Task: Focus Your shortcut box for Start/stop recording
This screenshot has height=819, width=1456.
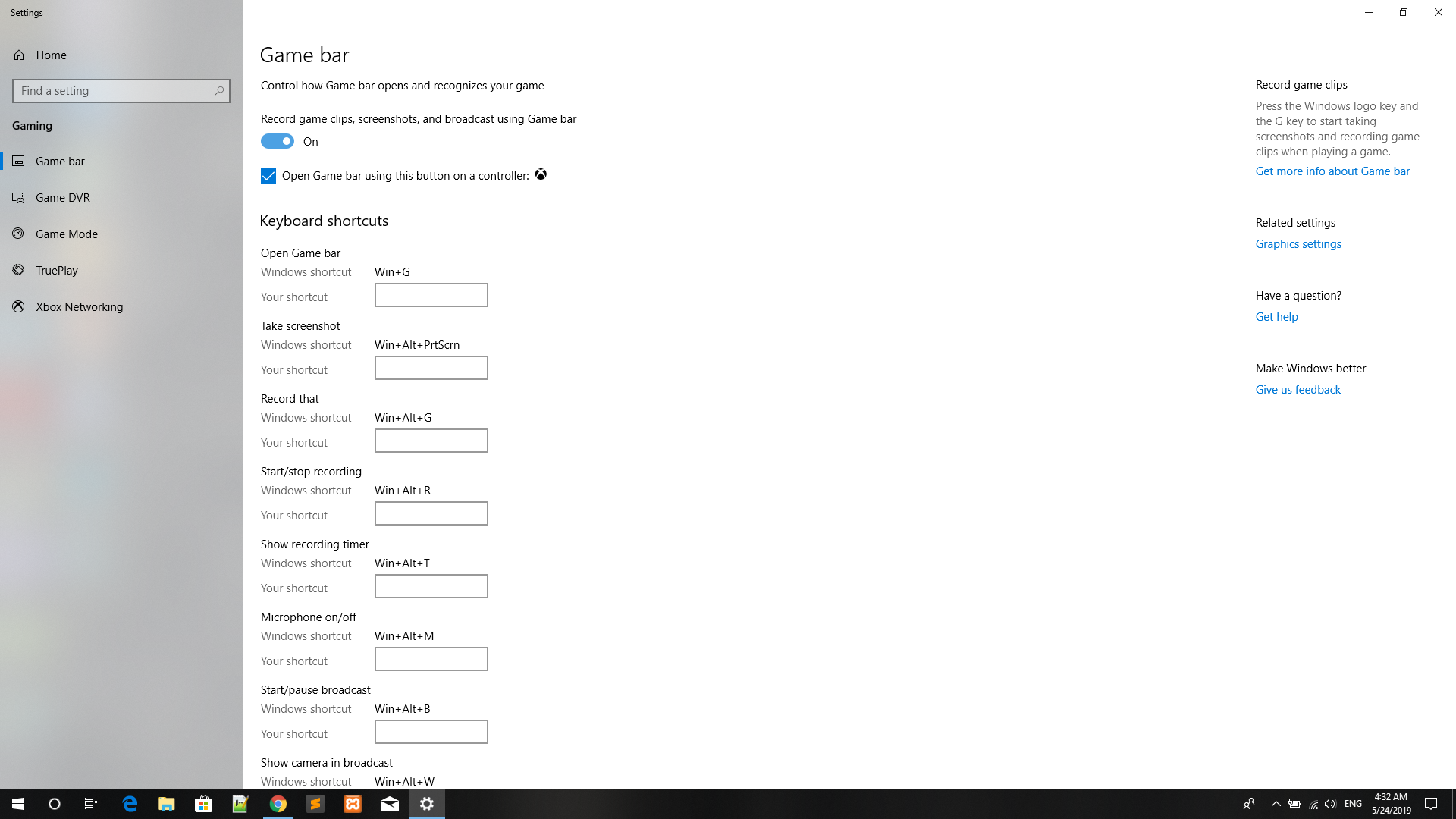Action: [431, 514]
